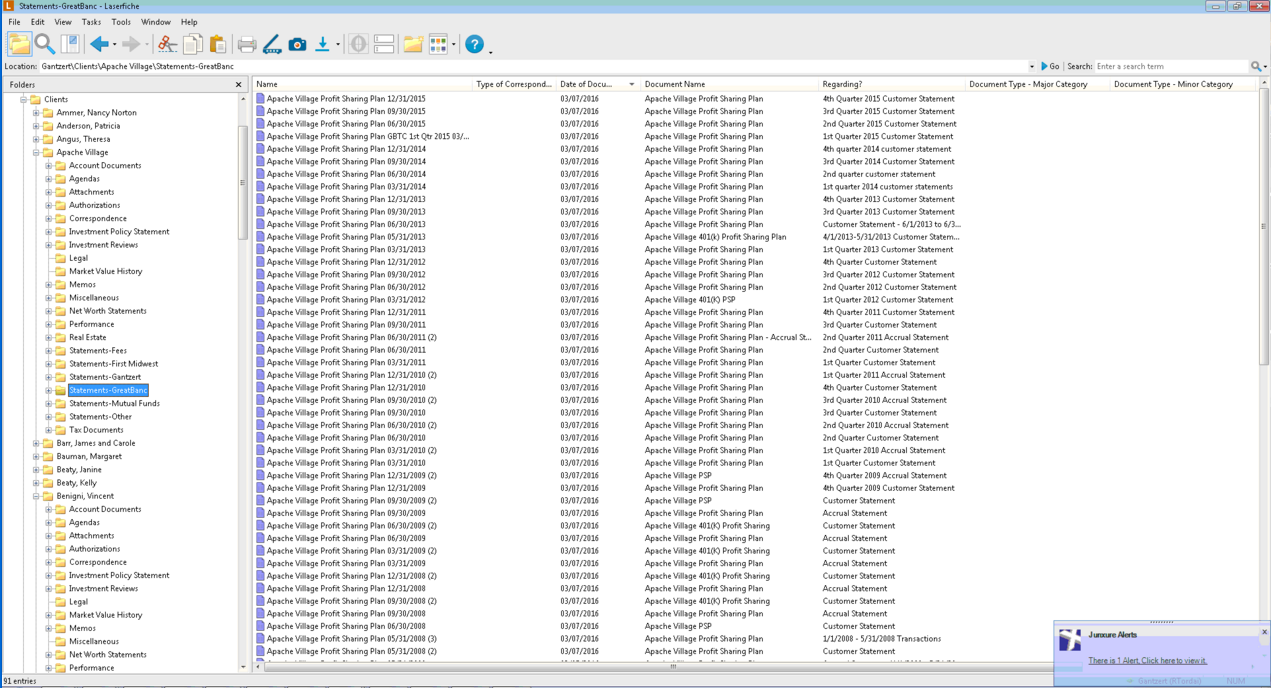1271x688 pixels.
Task: Close the Juncure Alerts popup
Action: 1264,632
